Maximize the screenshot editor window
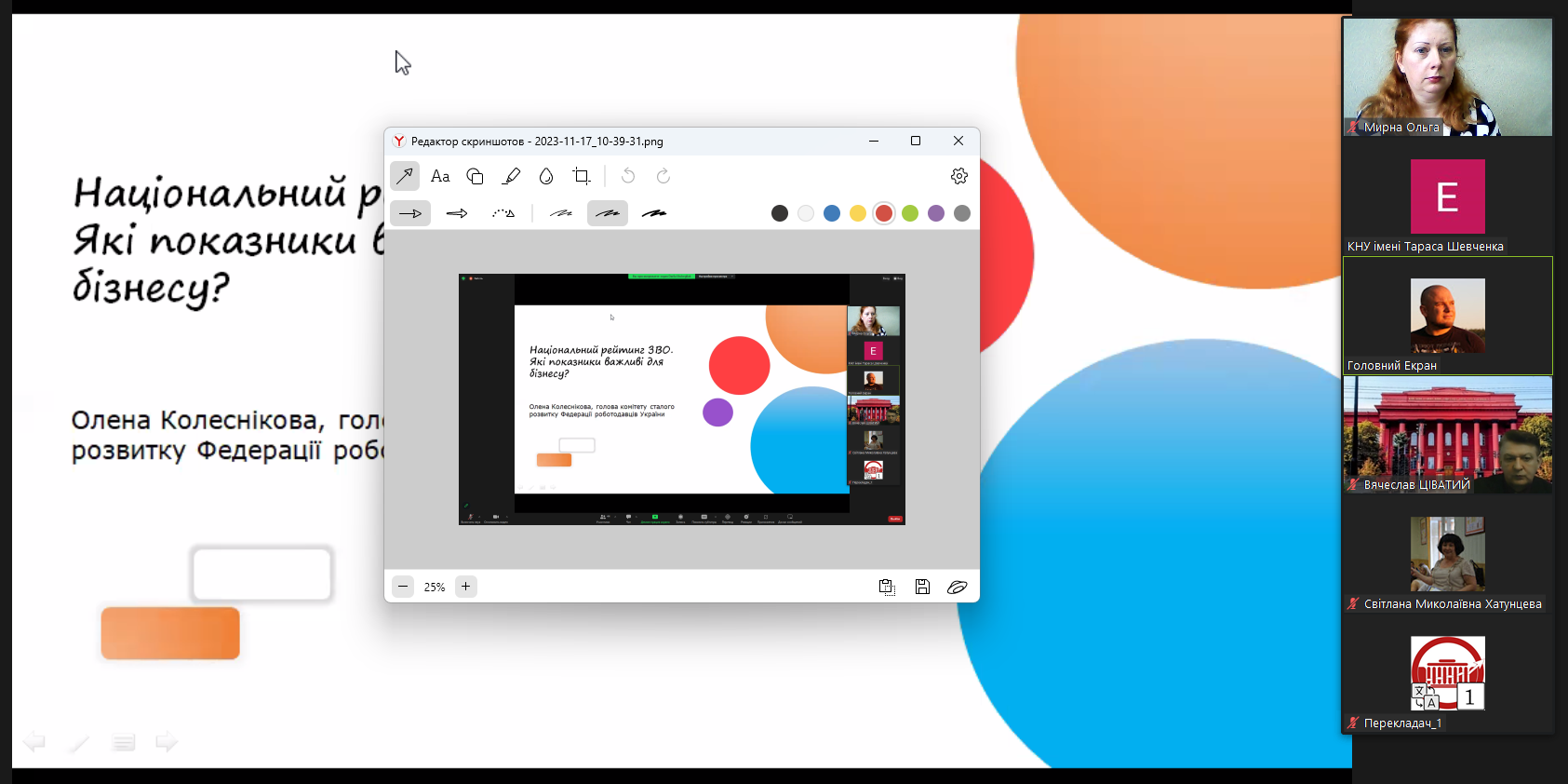1568x784 pixels. [916, 141]
